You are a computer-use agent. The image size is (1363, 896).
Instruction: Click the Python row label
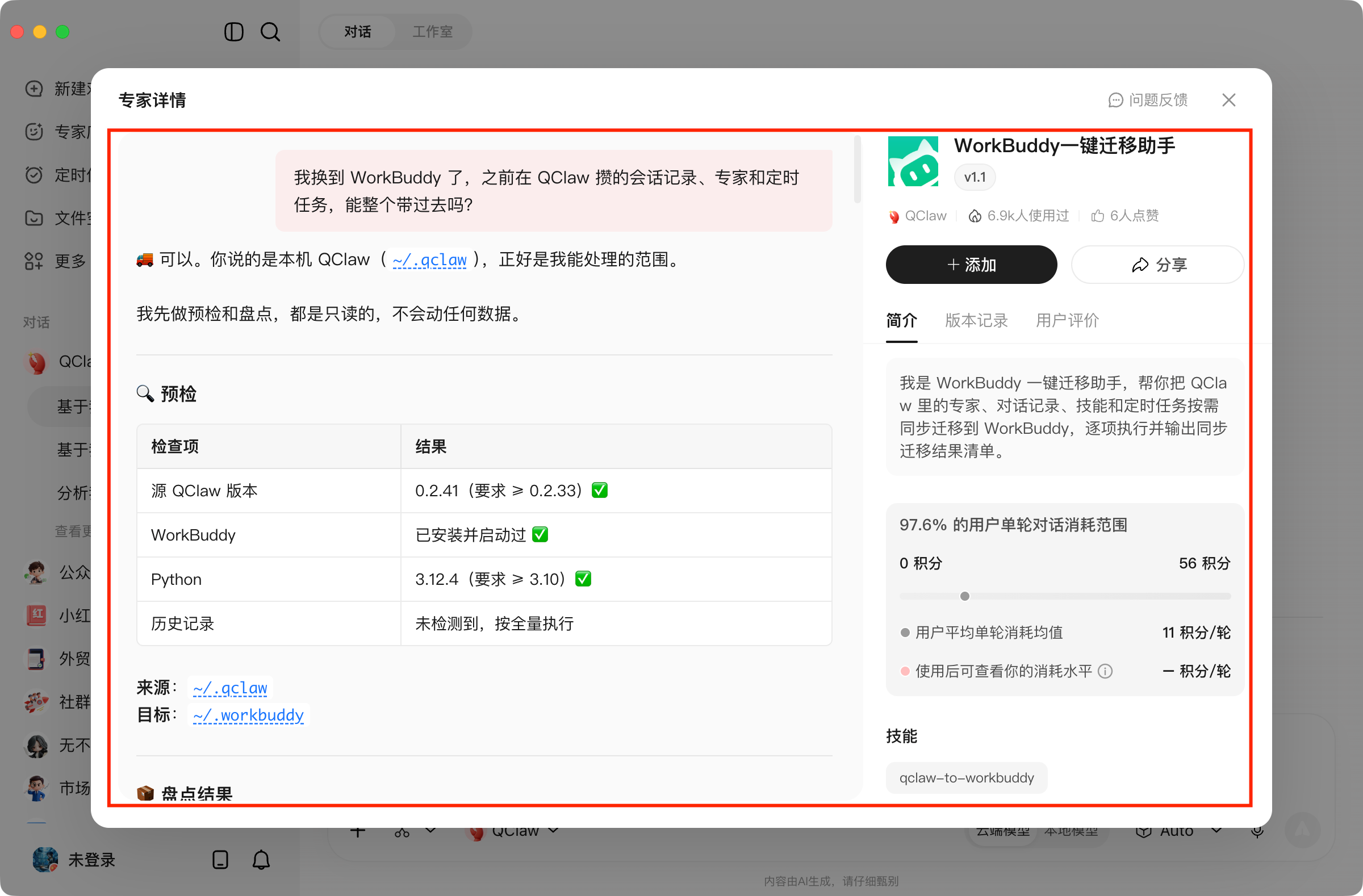point(176,580)
